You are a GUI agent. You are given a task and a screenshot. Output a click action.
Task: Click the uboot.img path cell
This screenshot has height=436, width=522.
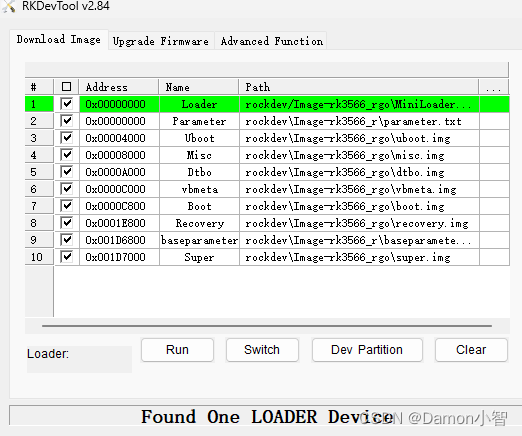pyautogui.click(x=359, y=138)
